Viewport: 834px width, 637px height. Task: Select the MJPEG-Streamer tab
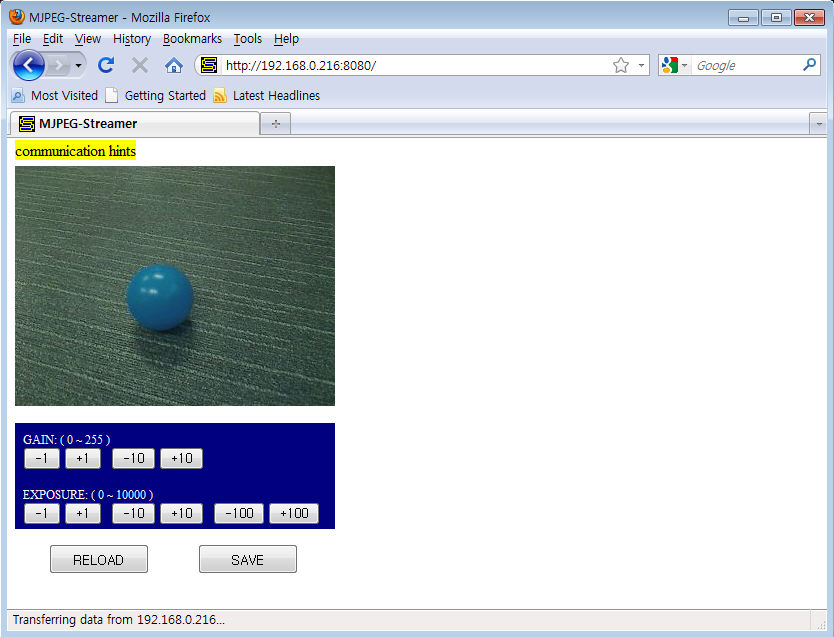click(135, 123)
